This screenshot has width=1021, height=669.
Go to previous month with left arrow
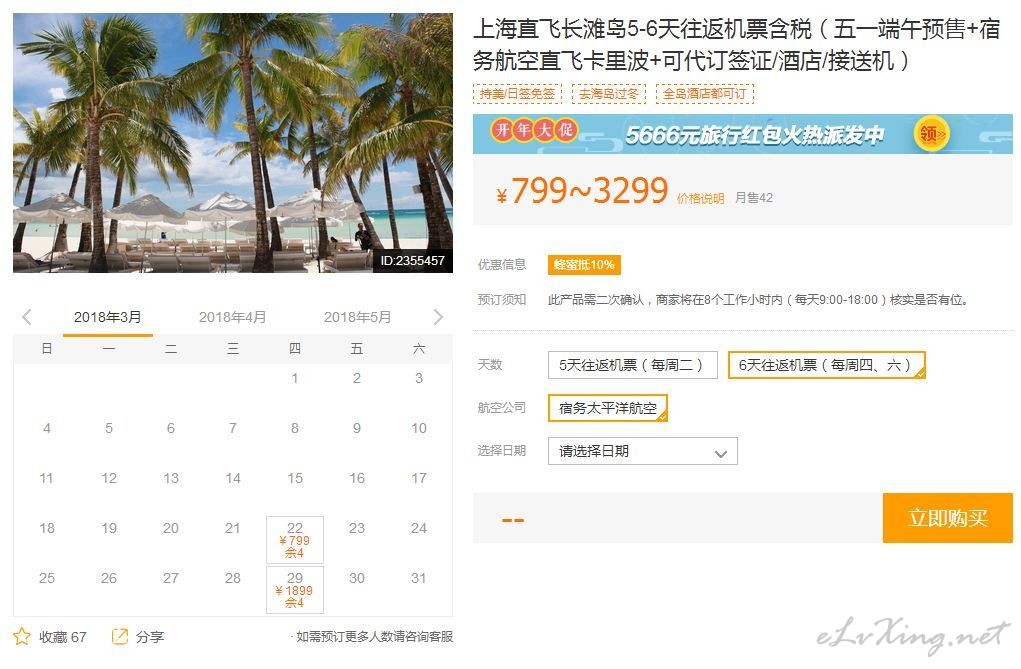point(27,317)
